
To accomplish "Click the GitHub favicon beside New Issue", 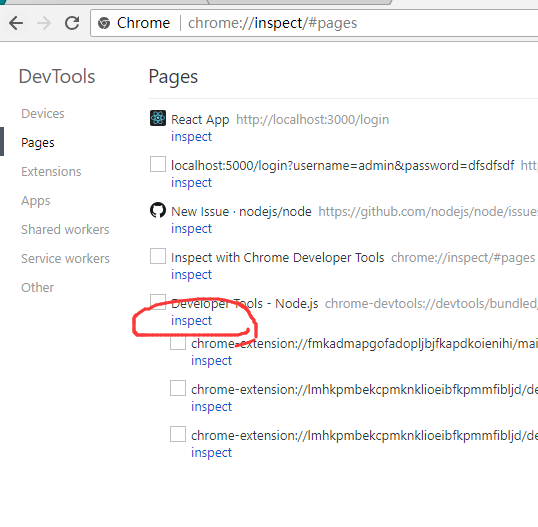I will click(158, 210).
